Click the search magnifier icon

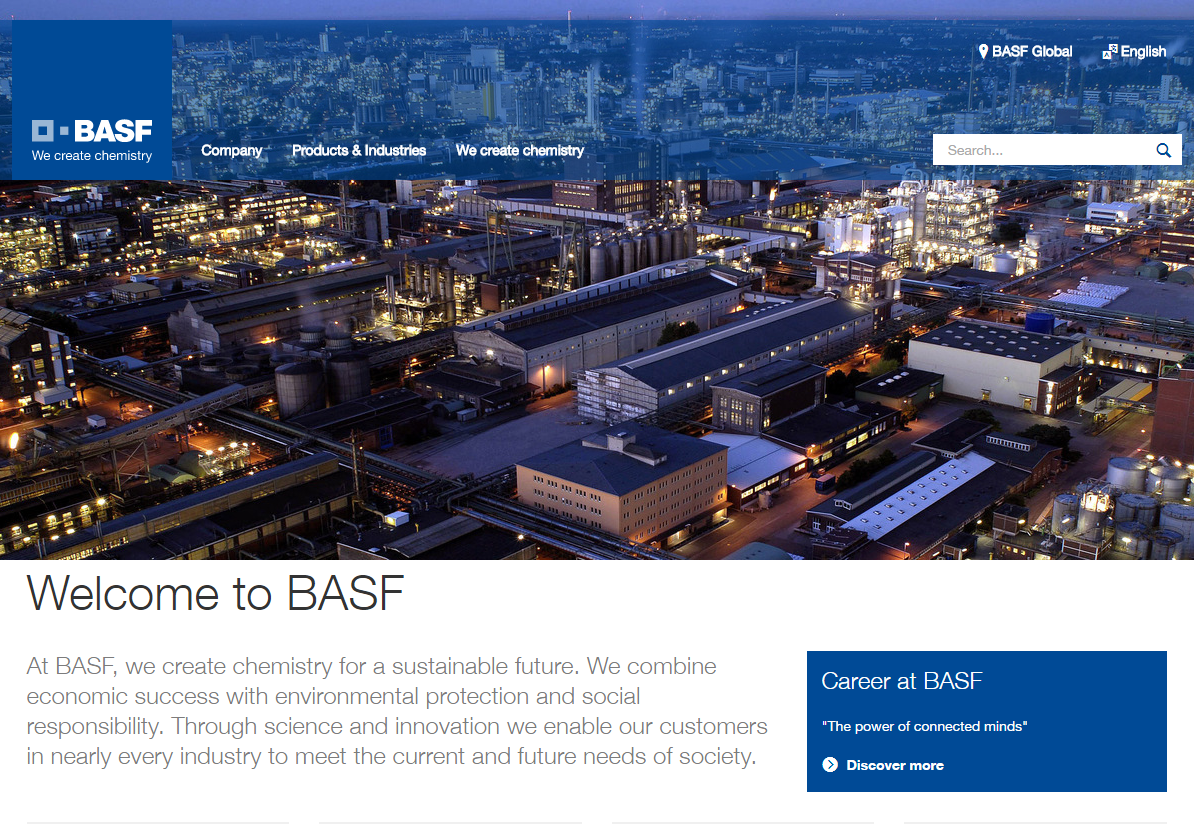[1164, 150]
